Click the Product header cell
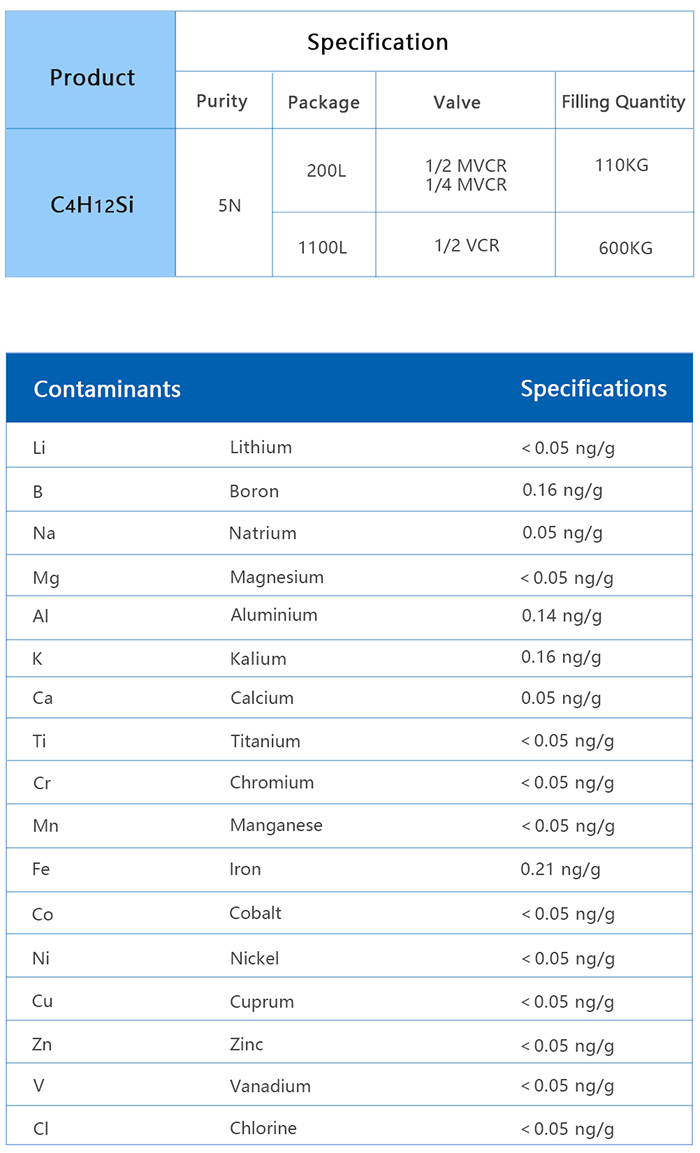The width and height of the screenshot is (700, 1153). click(x=92, y=78)
